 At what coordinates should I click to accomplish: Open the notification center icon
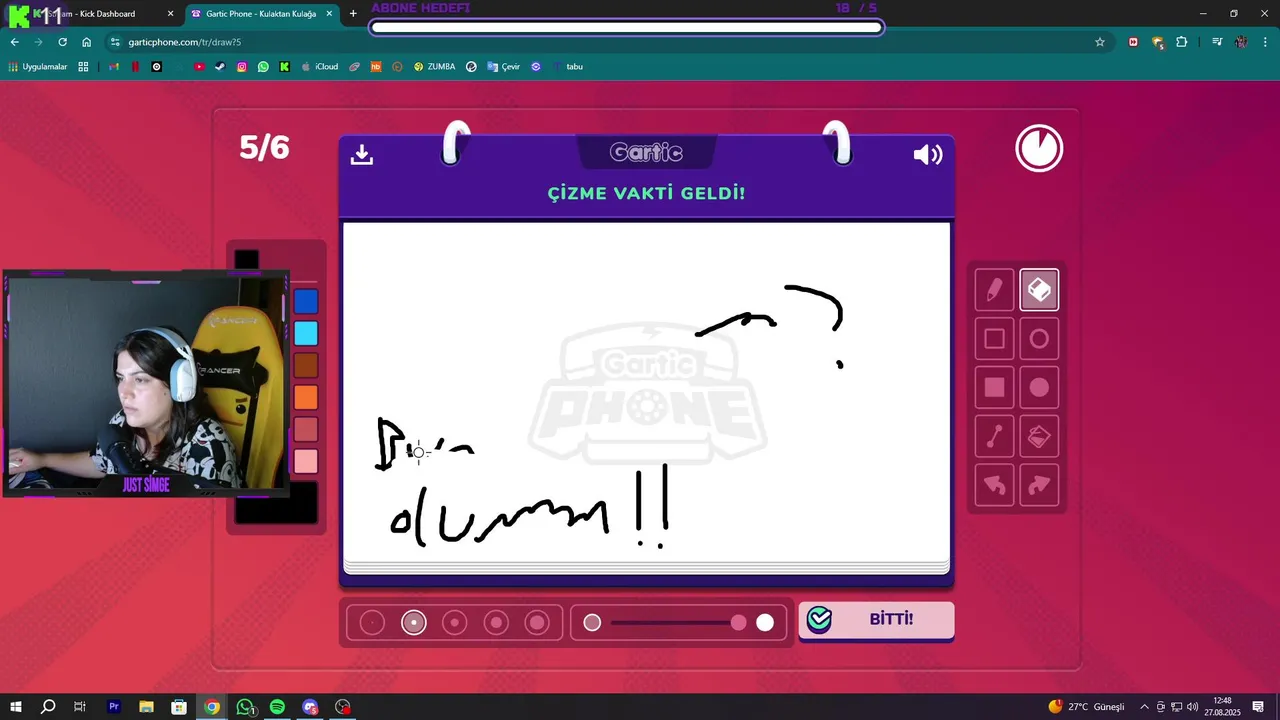(x=1259, y=707)
